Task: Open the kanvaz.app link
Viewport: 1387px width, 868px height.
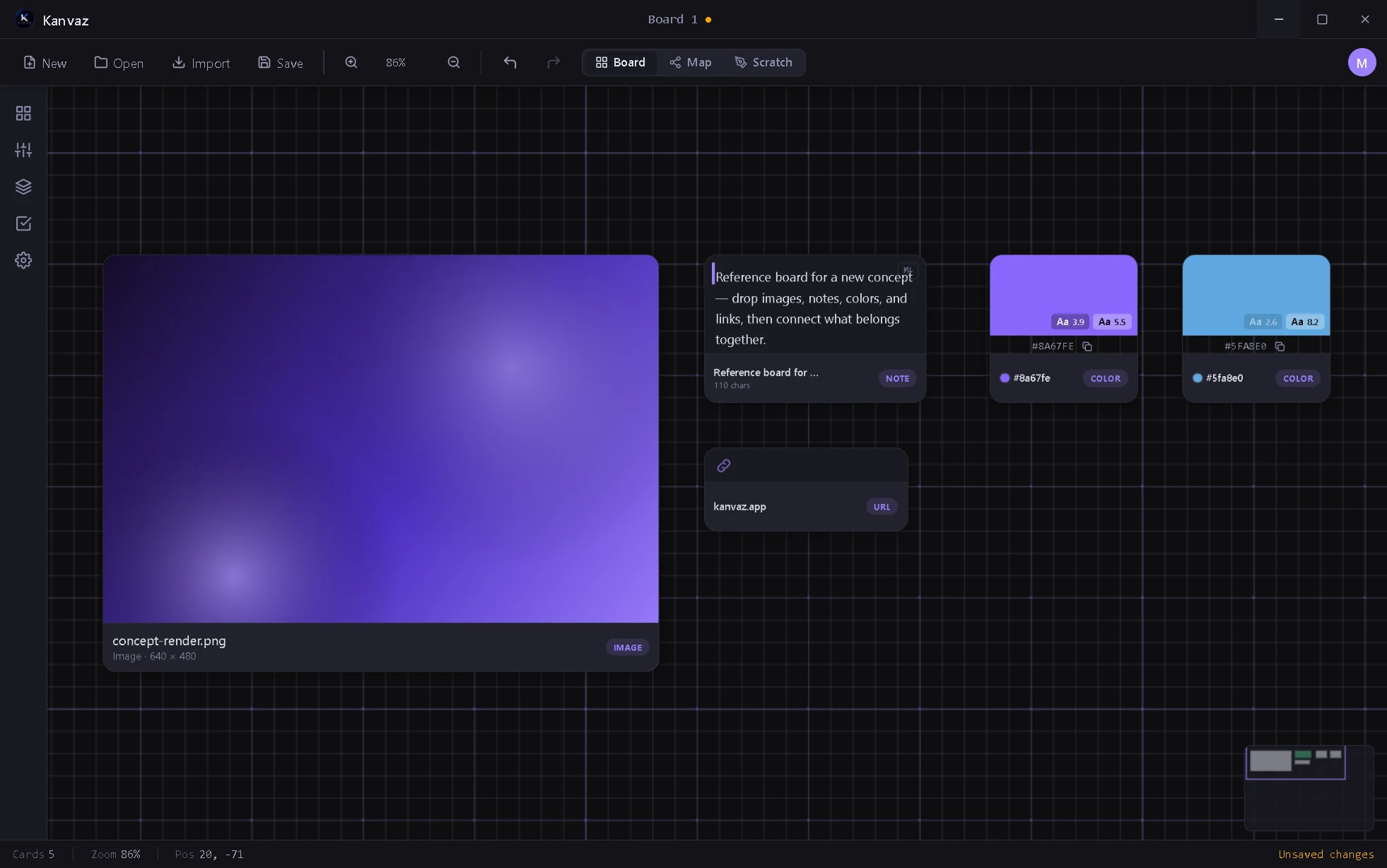Action: coord(739,506)
